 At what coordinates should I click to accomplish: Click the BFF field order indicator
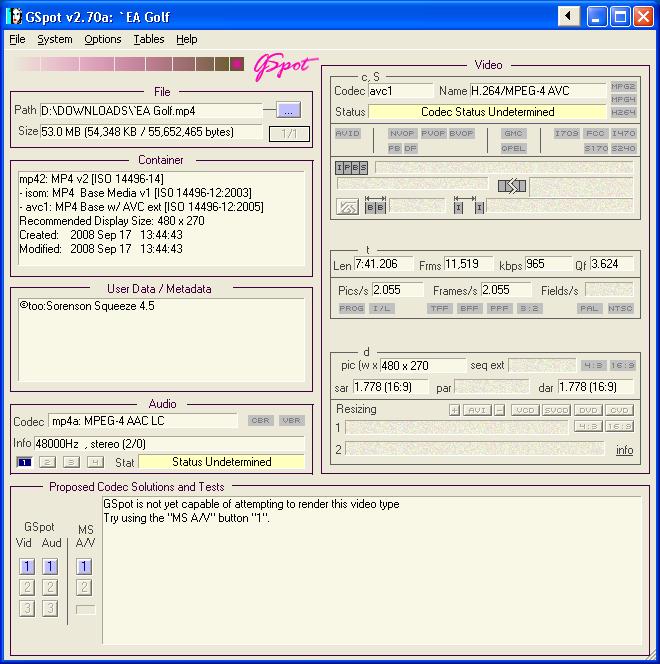click(x=469, y=308)
